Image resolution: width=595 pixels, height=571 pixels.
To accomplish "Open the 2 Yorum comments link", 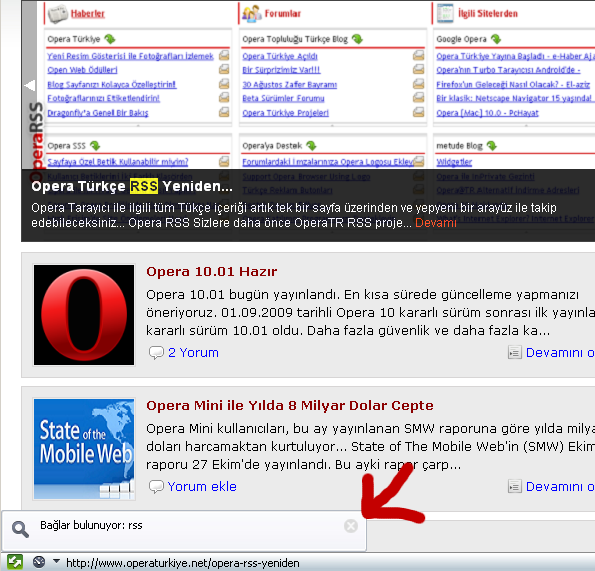I will pos(194,353).
